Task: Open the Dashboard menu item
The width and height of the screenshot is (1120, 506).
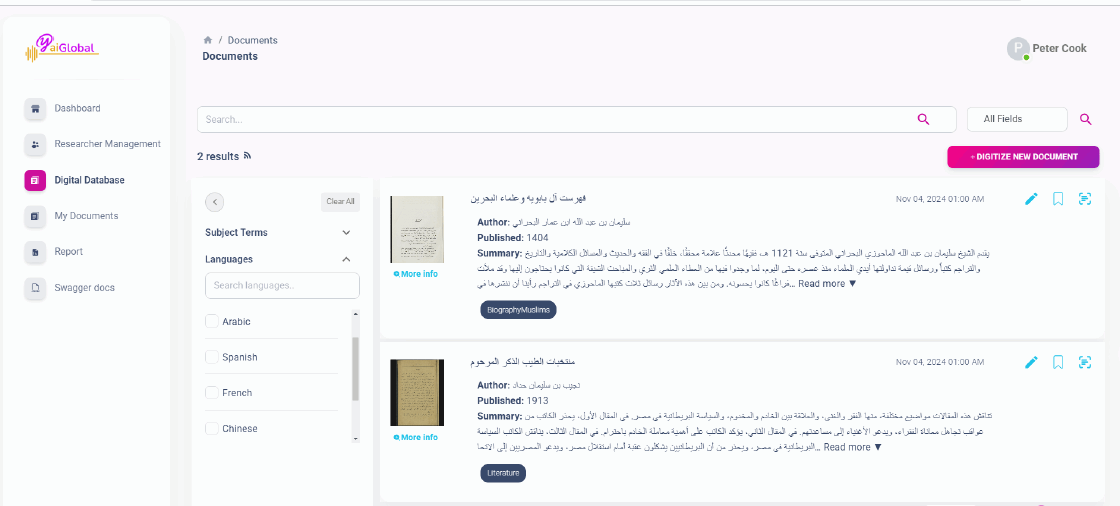Action: tap(77, 109)
